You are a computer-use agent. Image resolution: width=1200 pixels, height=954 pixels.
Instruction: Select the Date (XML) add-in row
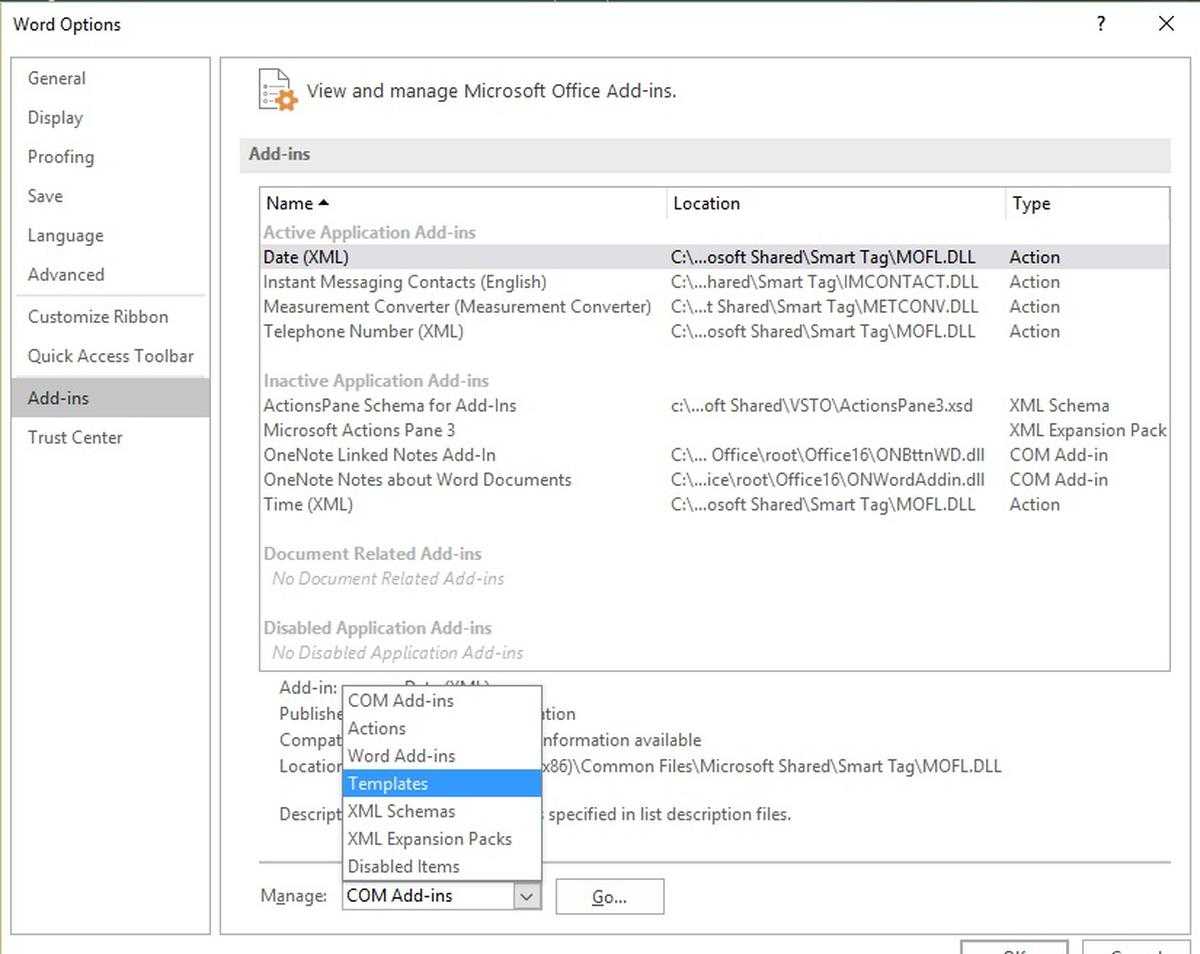[306, 257]
